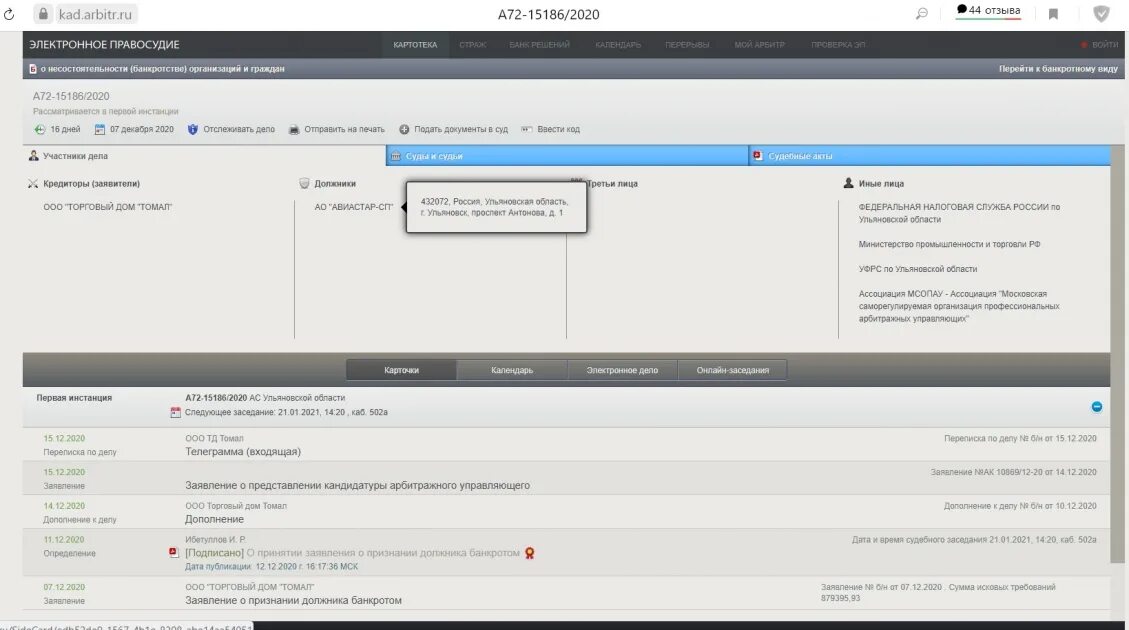Viewport: 1129px width, 630px height.
Task: Click the red signature seal icon
Action: (x=529, y=553)
